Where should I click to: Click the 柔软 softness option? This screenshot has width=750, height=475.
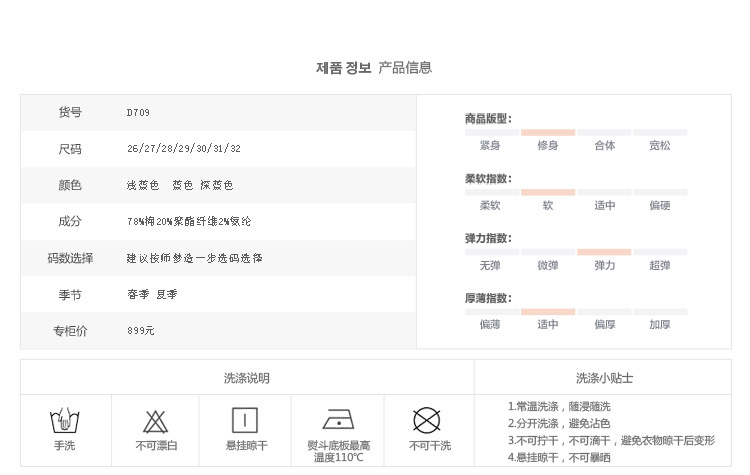(x=490, y=206)
